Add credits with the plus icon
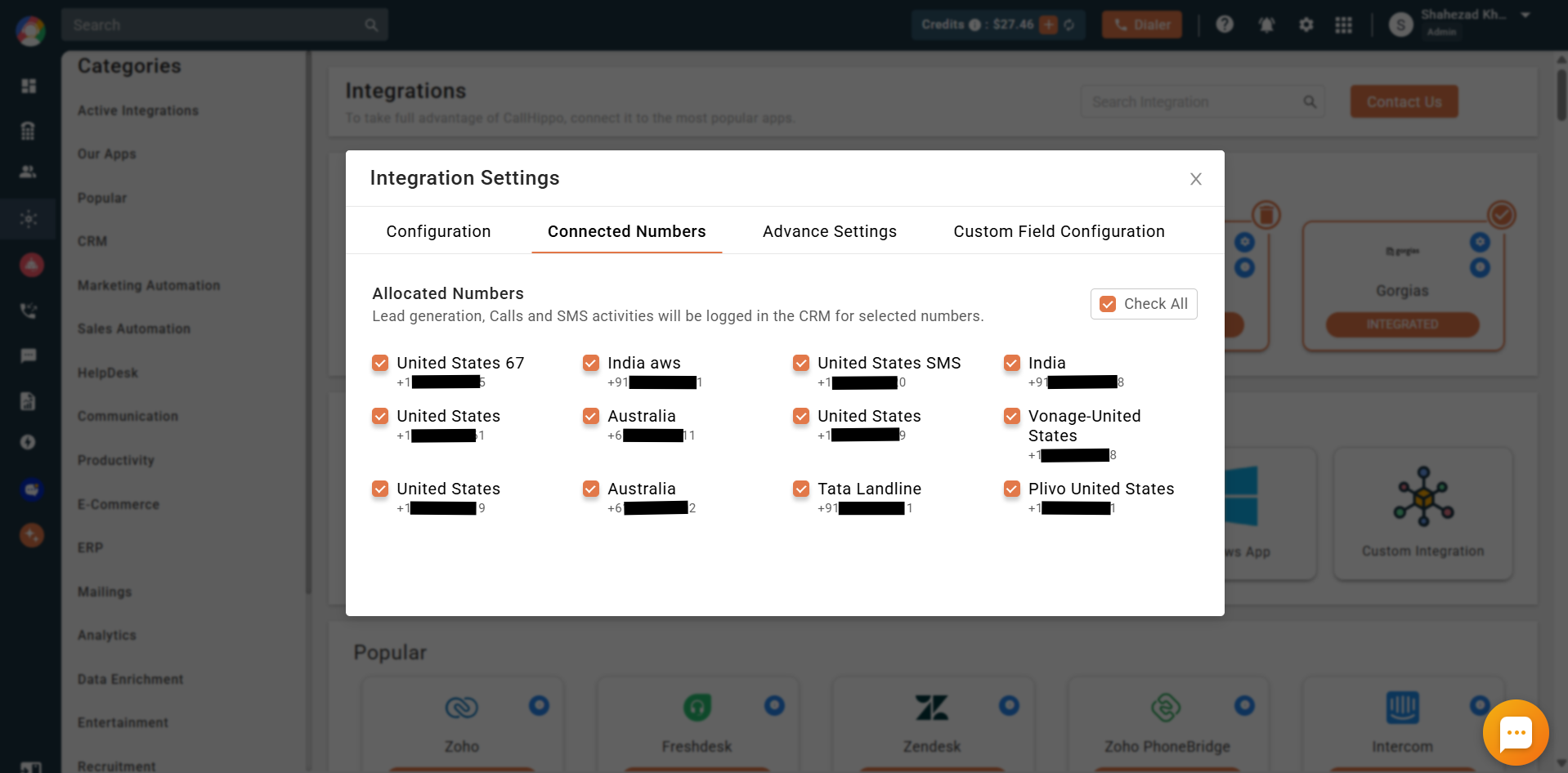Image resolution: width=1568 pixels, height=773 pixels. tap(1048, 25)
